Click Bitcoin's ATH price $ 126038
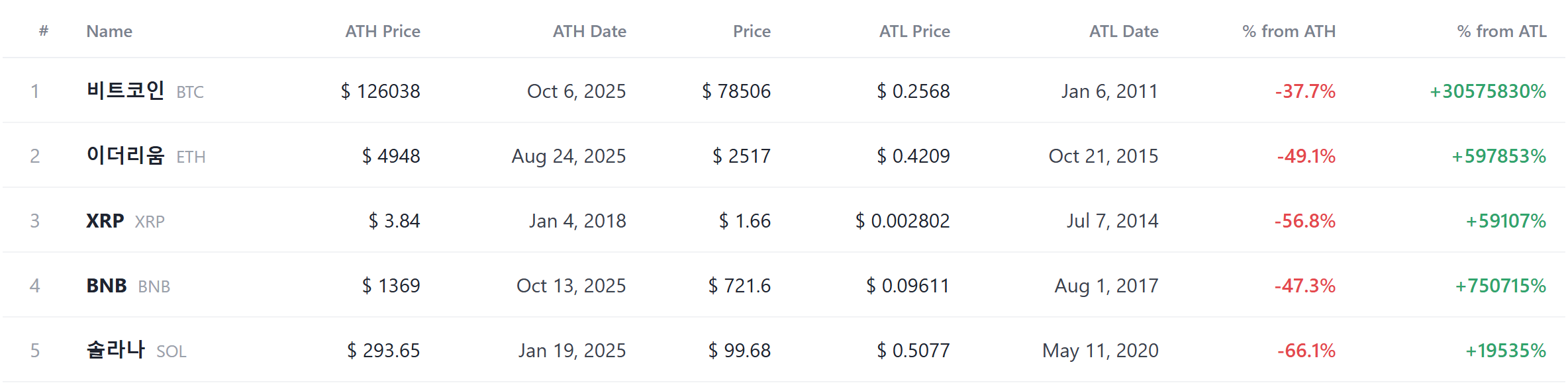1568x385 pixels. click(x=380, y=91)
